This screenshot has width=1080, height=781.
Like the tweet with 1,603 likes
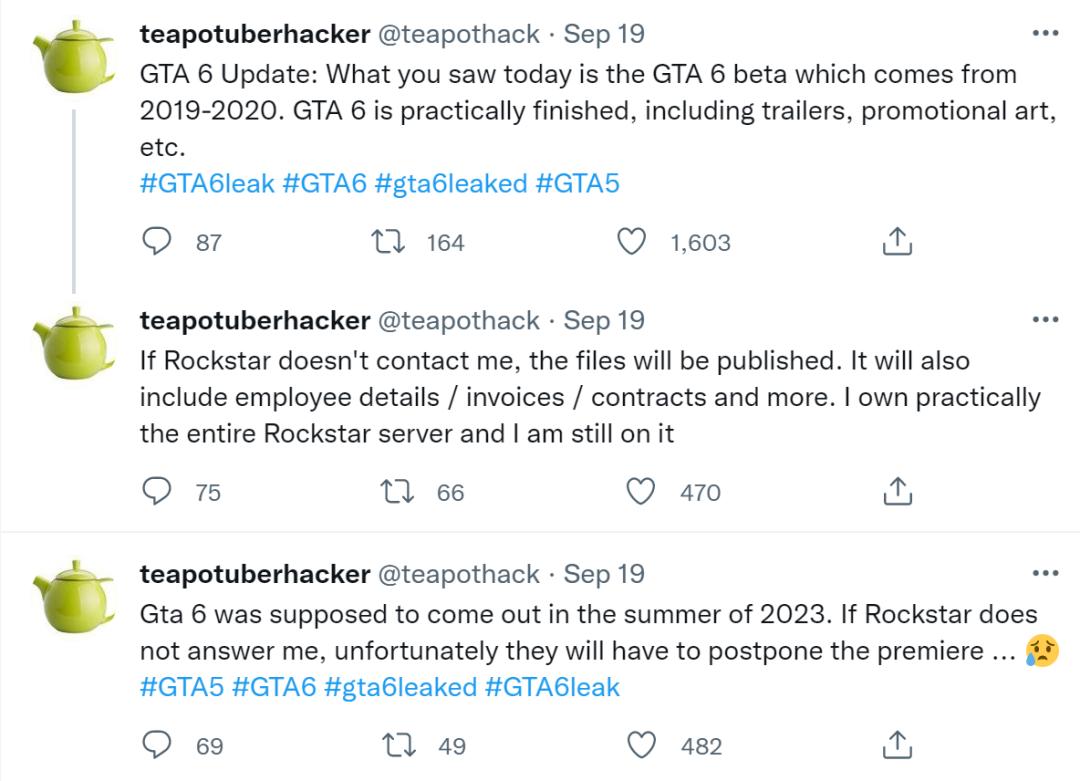click(631, 242)
